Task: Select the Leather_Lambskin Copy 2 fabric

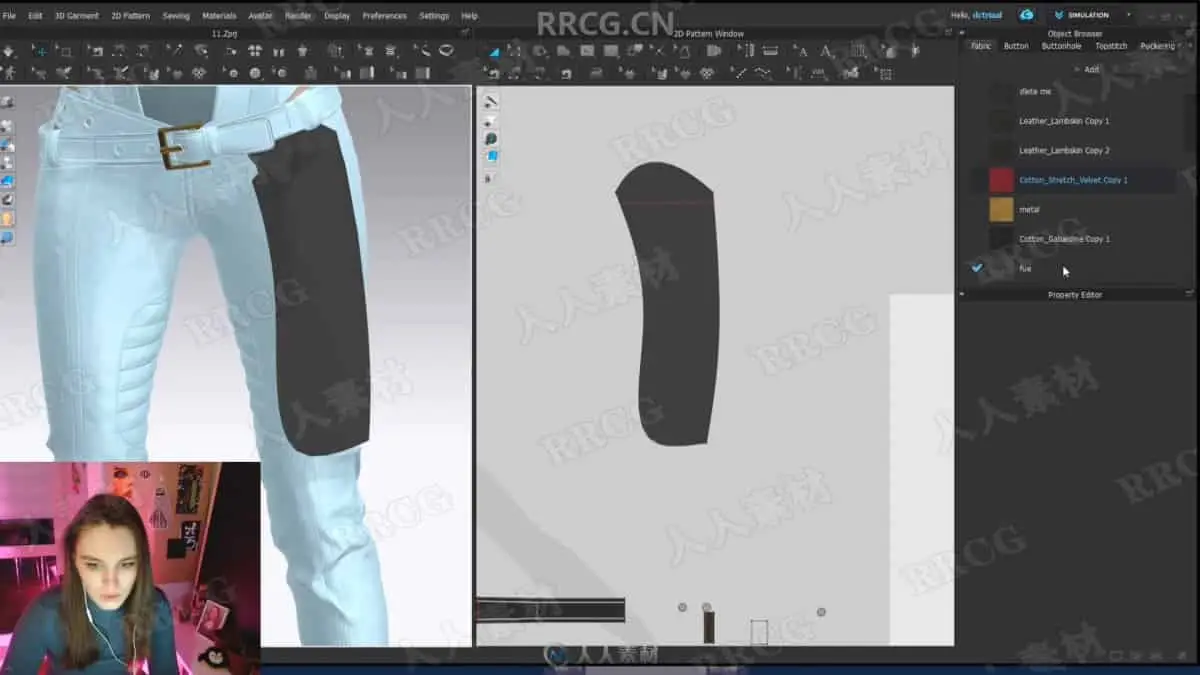Action: tap(1075, 150)
